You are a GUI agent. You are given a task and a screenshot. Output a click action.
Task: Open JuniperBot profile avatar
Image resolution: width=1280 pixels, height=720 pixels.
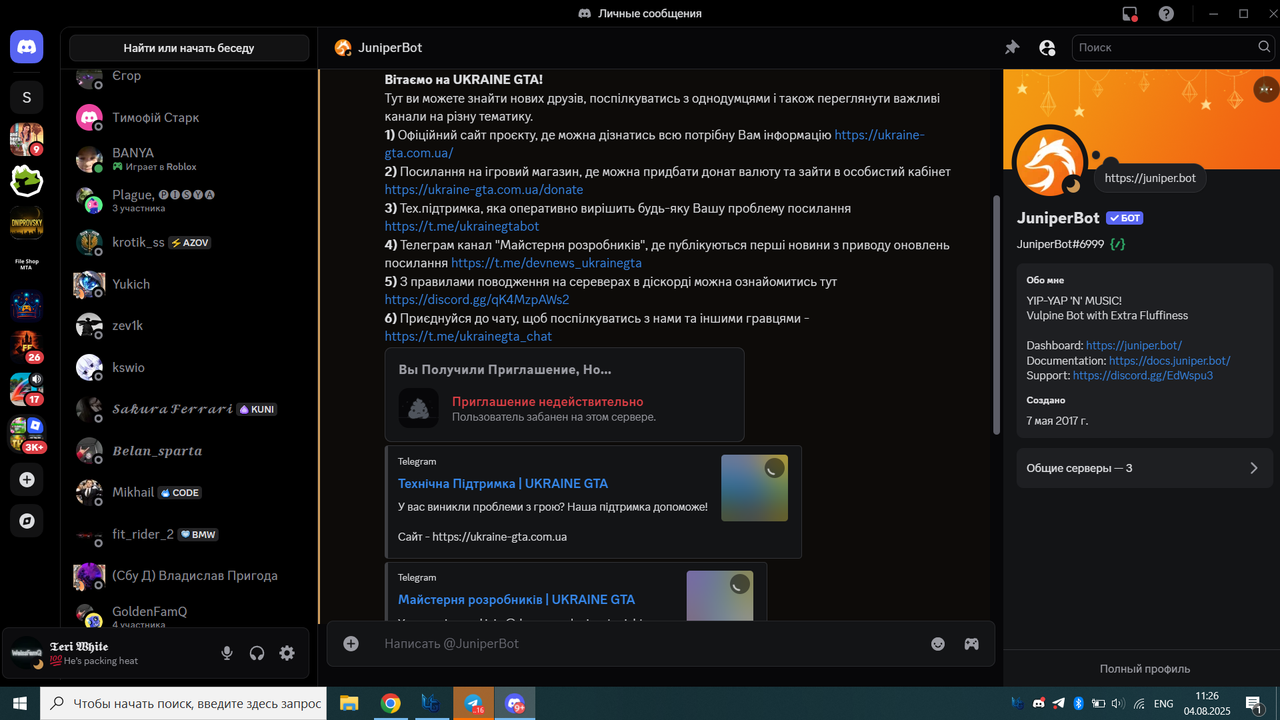[1050, 162]
